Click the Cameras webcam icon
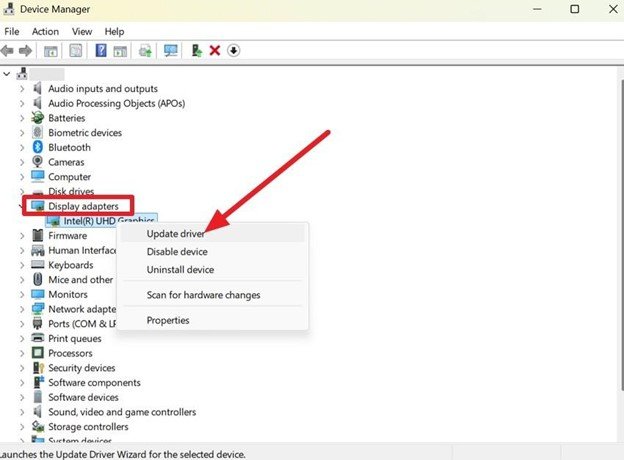Image resolution: width=624 pixels, height=460 pixels. pyautogui.click(x=37, y=162)
